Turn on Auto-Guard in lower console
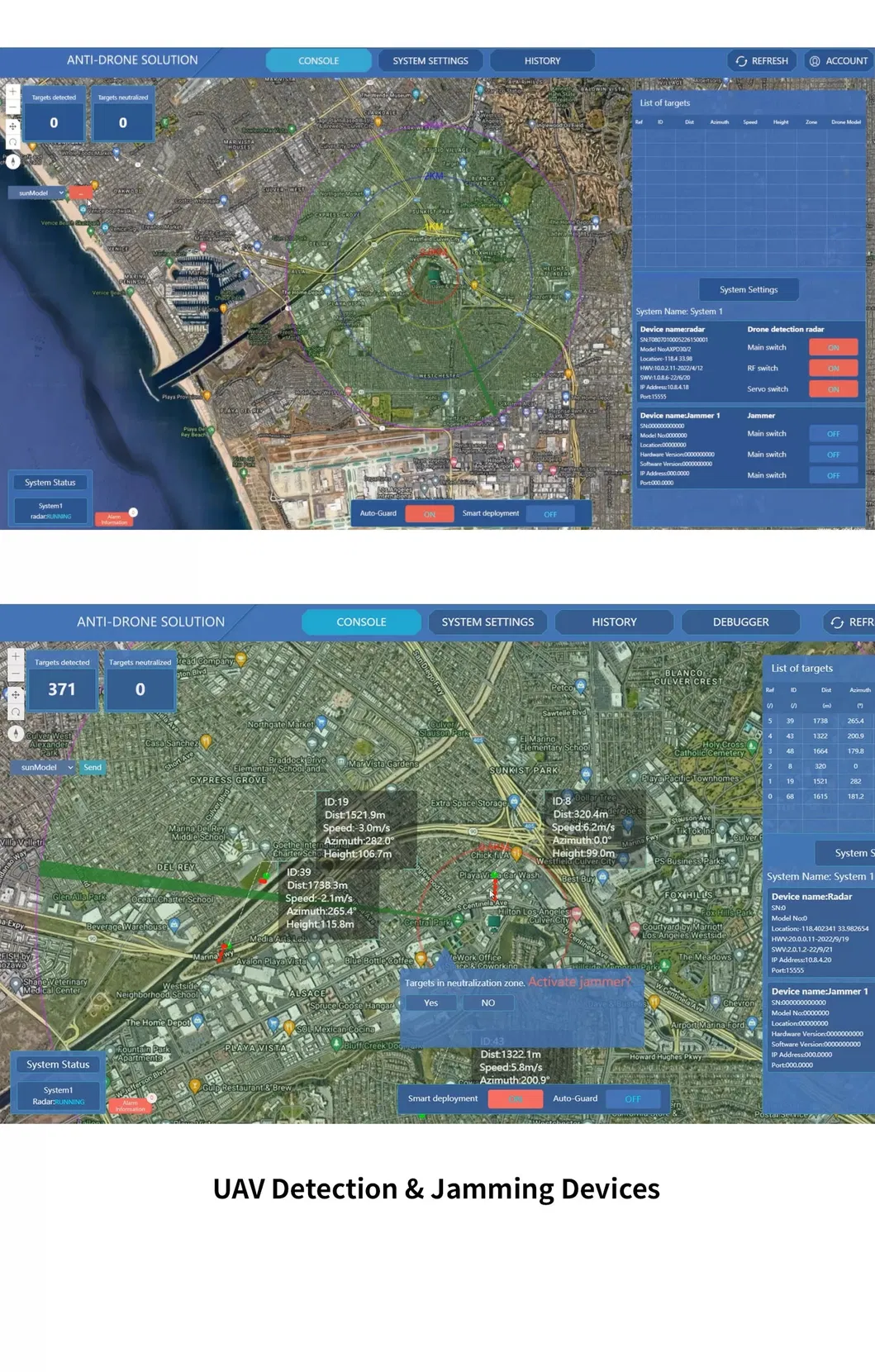 tap(632, 1099)
